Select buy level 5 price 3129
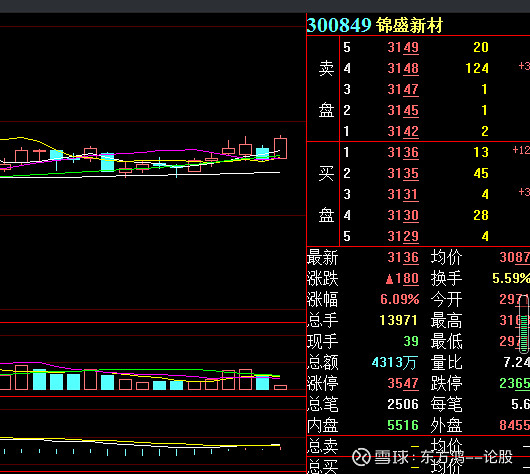530x474 pixels. (403, 236)
